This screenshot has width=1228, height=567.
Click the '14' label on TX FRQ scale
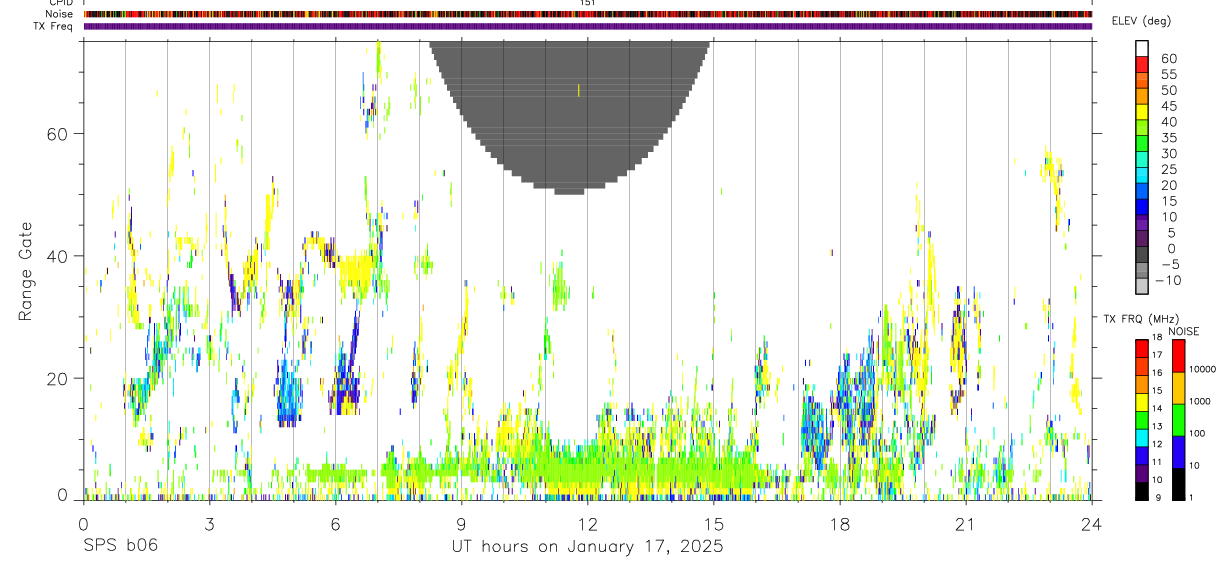coord(1157,408)
